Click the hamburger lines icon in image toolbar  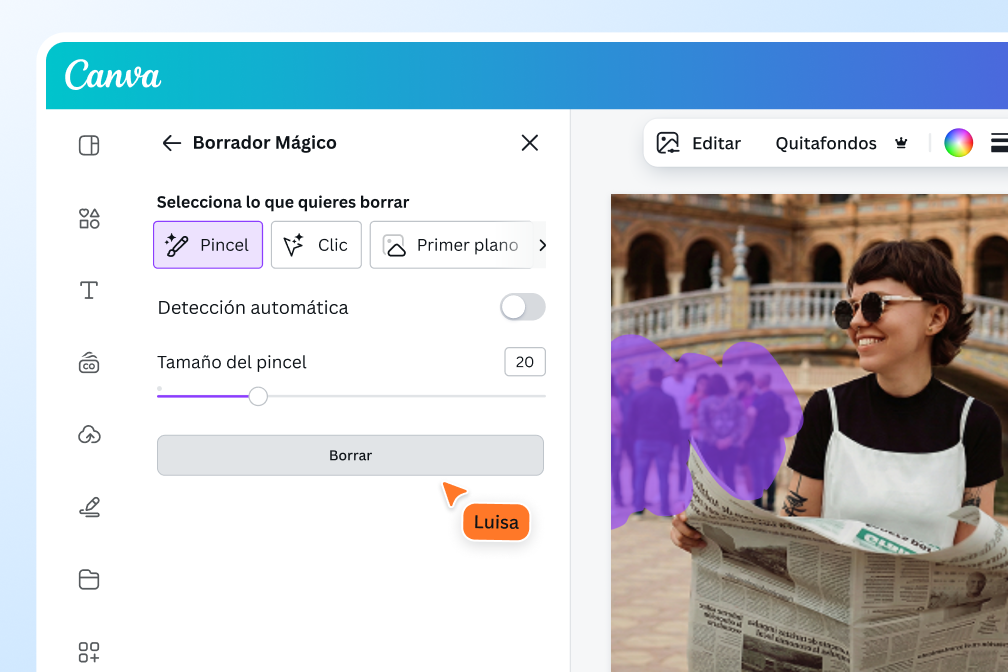click(999, 143)
